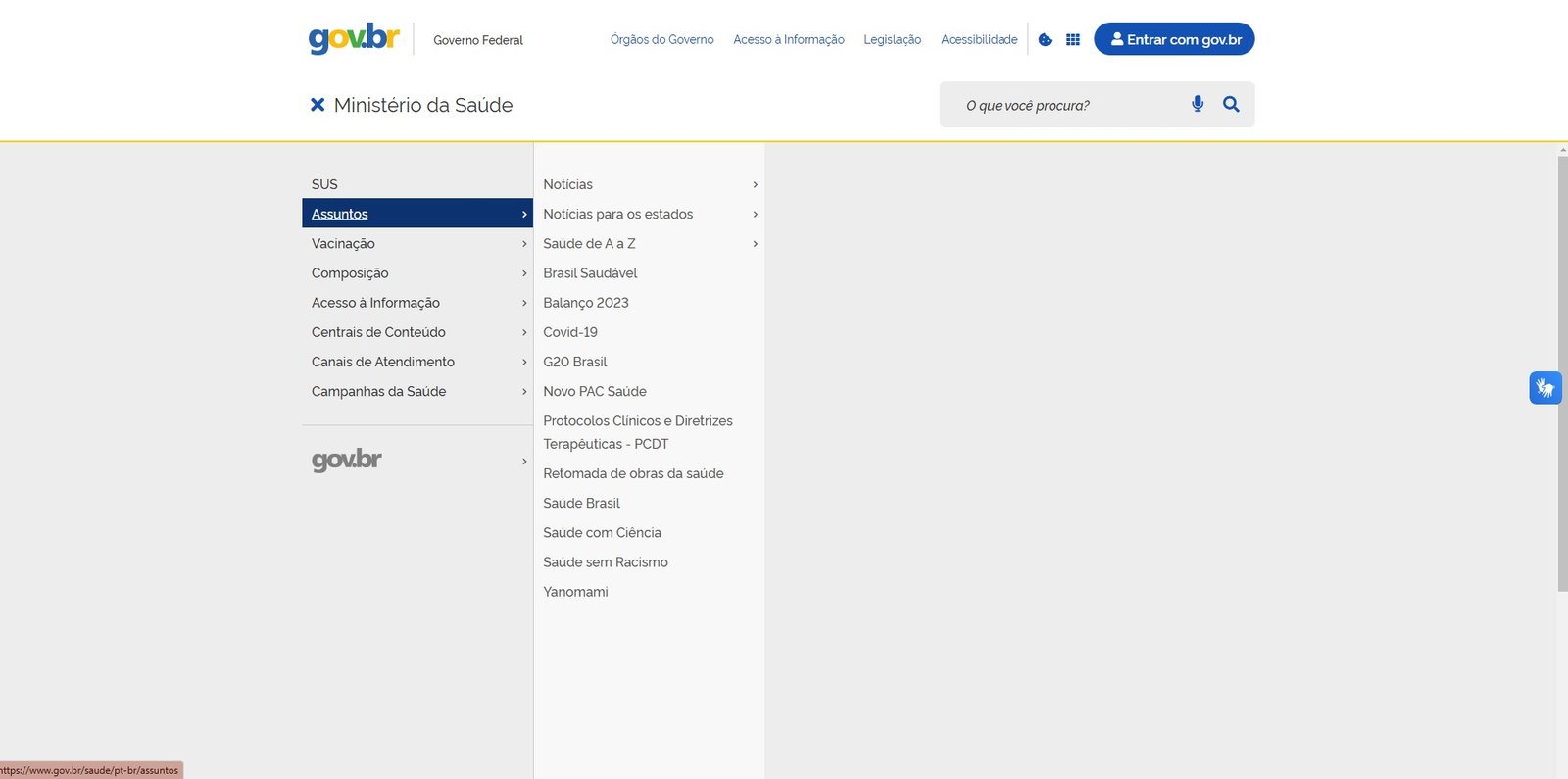The width and height of the screenshot is (1568, 779).
Task: Expand Notícias para os estados chevron
Action: [x=755, y=214]
